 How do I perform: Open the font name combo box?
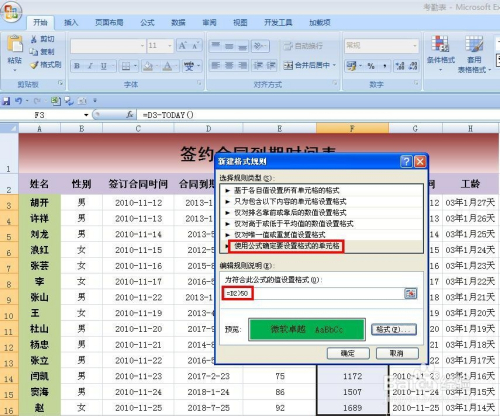coord(108,46)
